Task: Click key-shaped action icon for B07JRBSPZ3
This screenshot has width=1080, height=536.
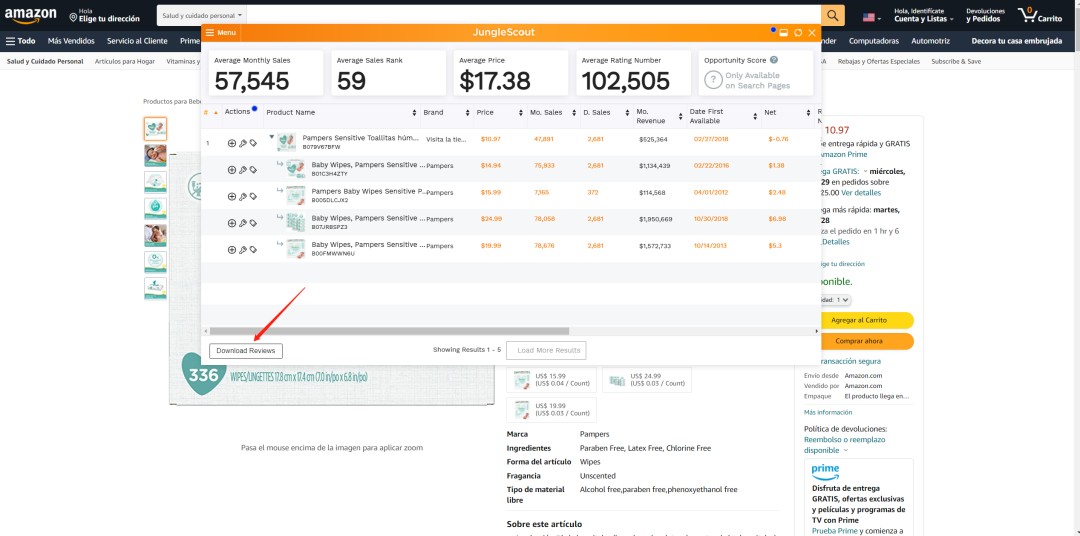Action: click(242, 223)
